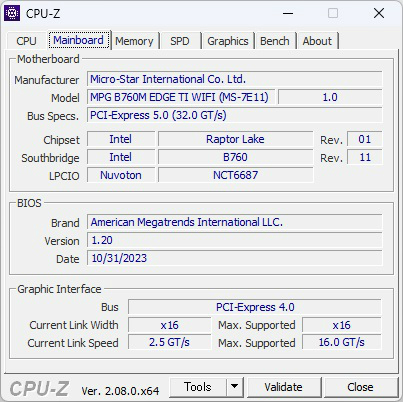Select the Mainboard tab
The height and width of the screenshot is (402, 403).
(78, 40)
